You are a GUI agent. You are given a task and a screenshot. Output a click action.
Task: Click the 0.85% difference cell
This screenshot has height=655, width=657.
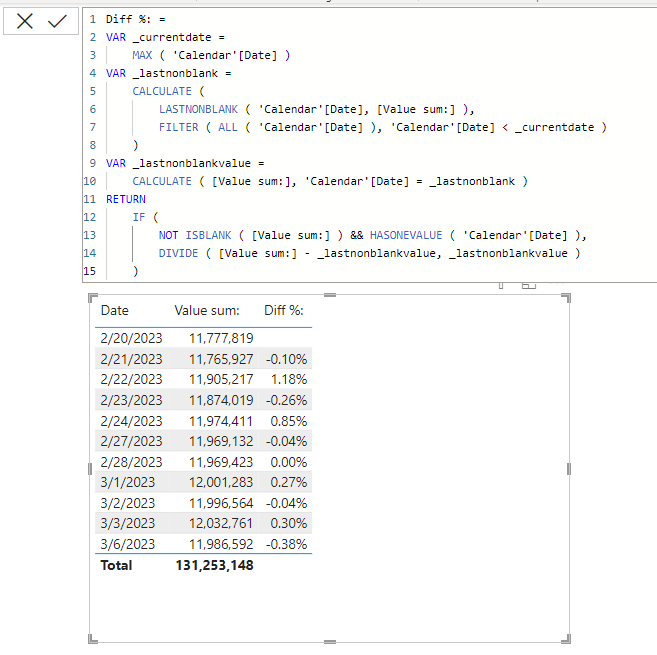tap(289, 421)
